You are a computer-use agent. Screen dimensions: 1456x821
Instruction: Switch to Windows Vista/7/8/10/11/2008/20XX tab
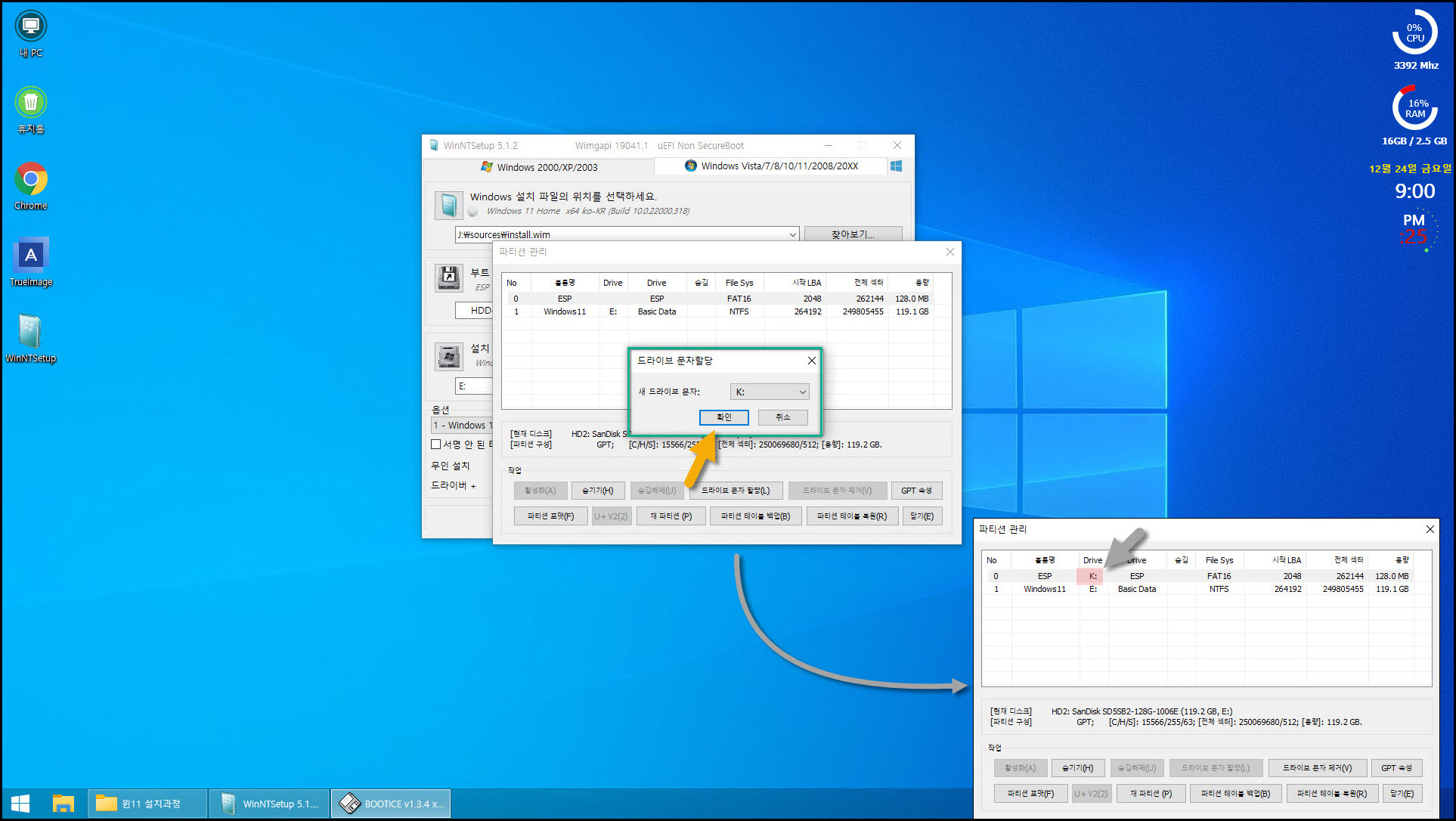click(771, 166)
